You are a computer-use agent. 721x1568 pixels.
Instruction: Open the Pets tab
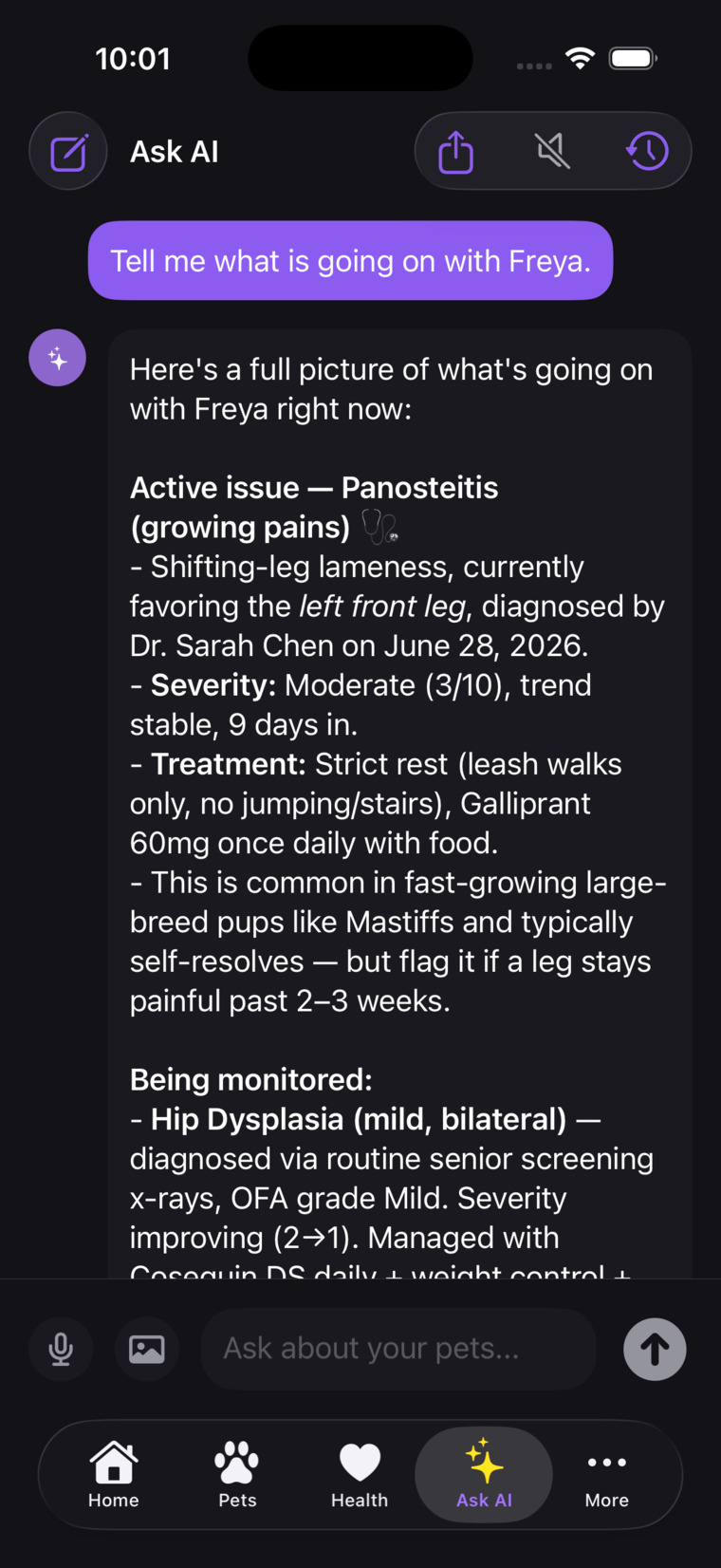point(237,1474)
